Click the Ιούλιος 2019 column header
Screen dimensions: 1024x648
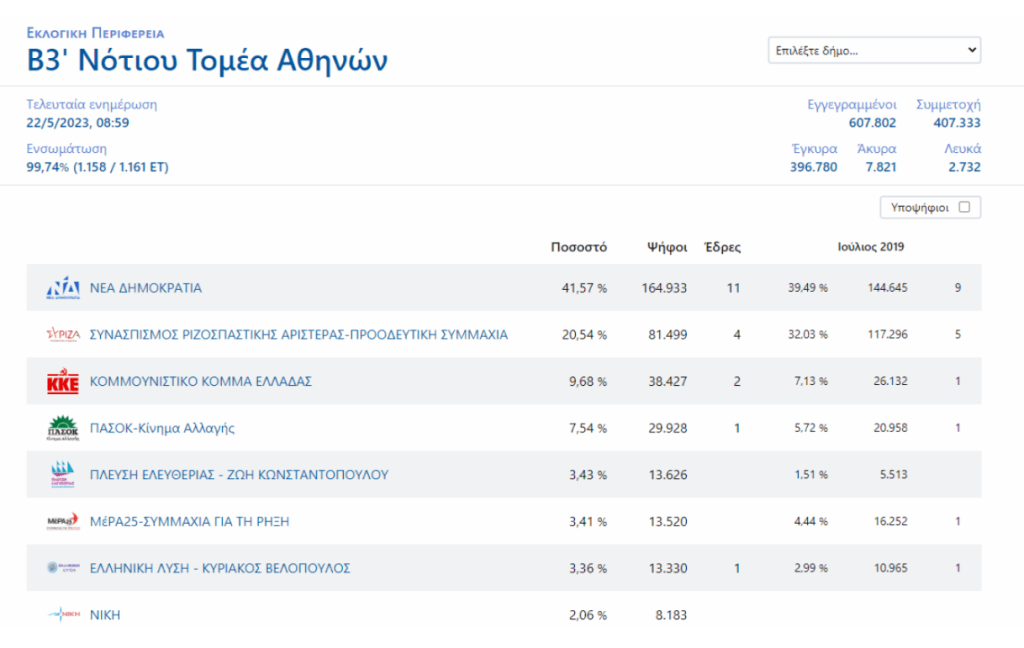[x=870, y=247]
